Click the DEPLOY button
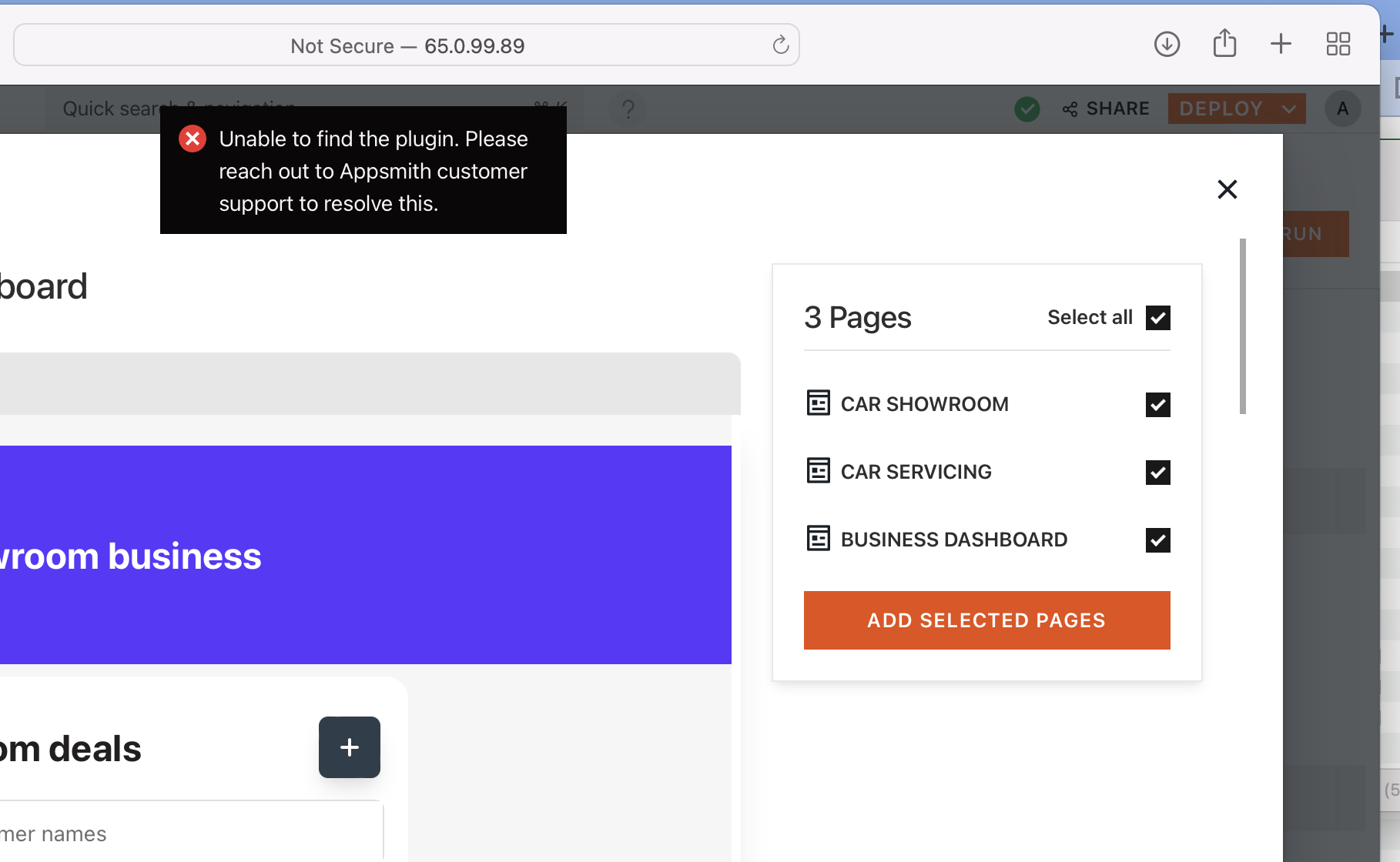1400x862 pixels. [x=1221, y=109]
